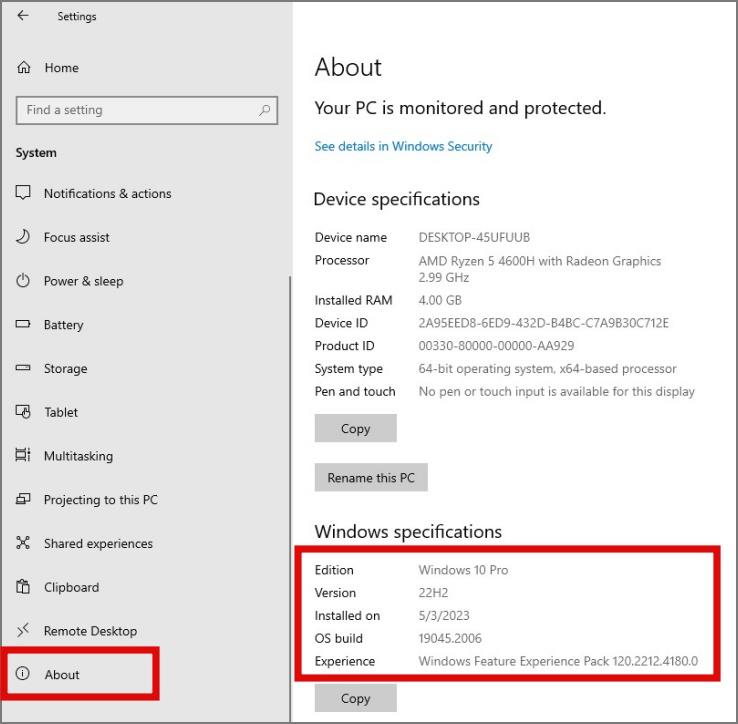Go back with the arrow icon
Screen dimensions: 738x724
23,16
